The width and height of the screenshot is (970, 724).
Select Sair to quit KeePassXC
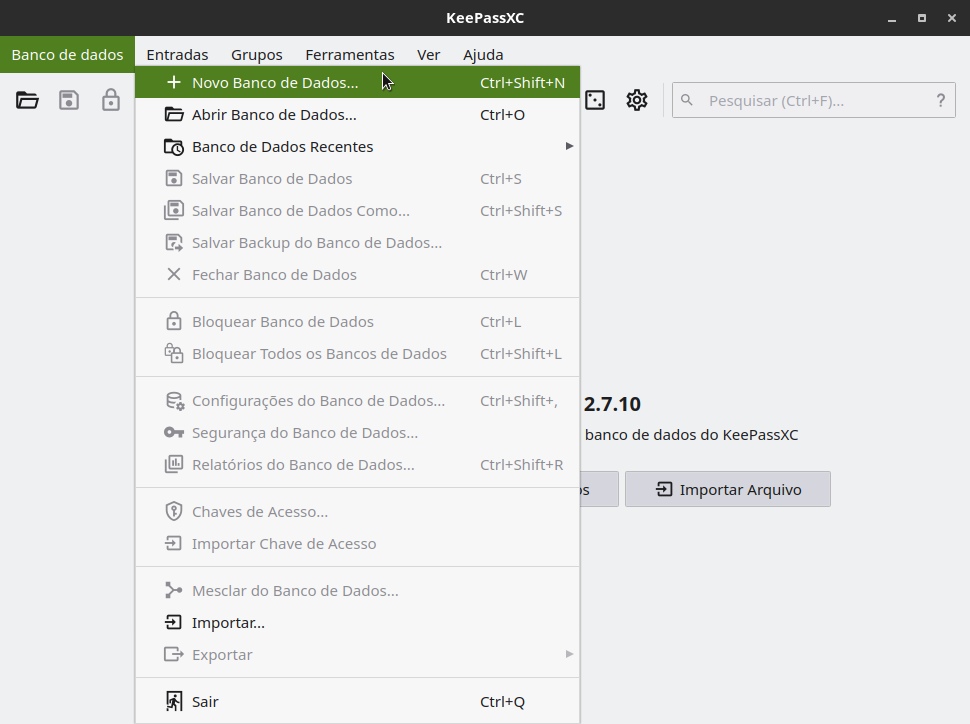pyautogui.click(x=358, y=701)
